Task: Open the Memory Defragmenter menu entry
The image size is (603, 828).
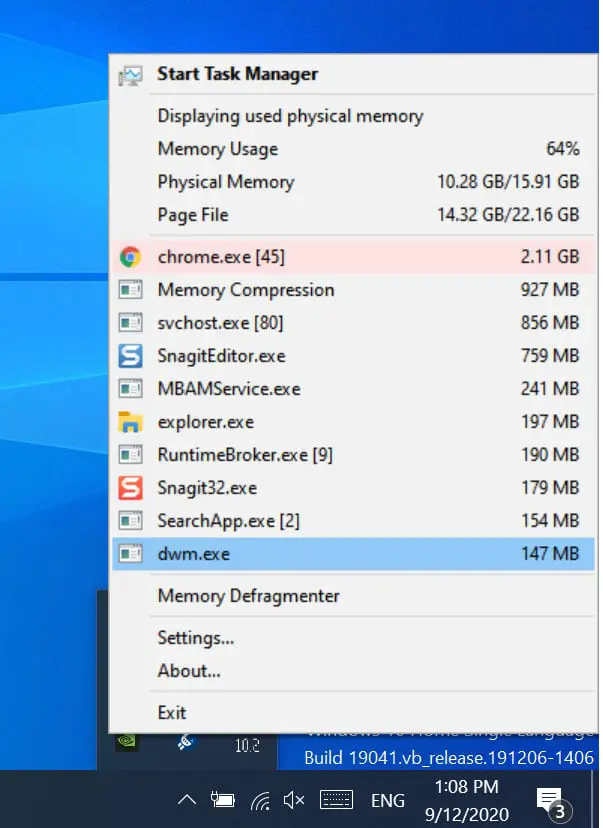Action: (353, 596)
